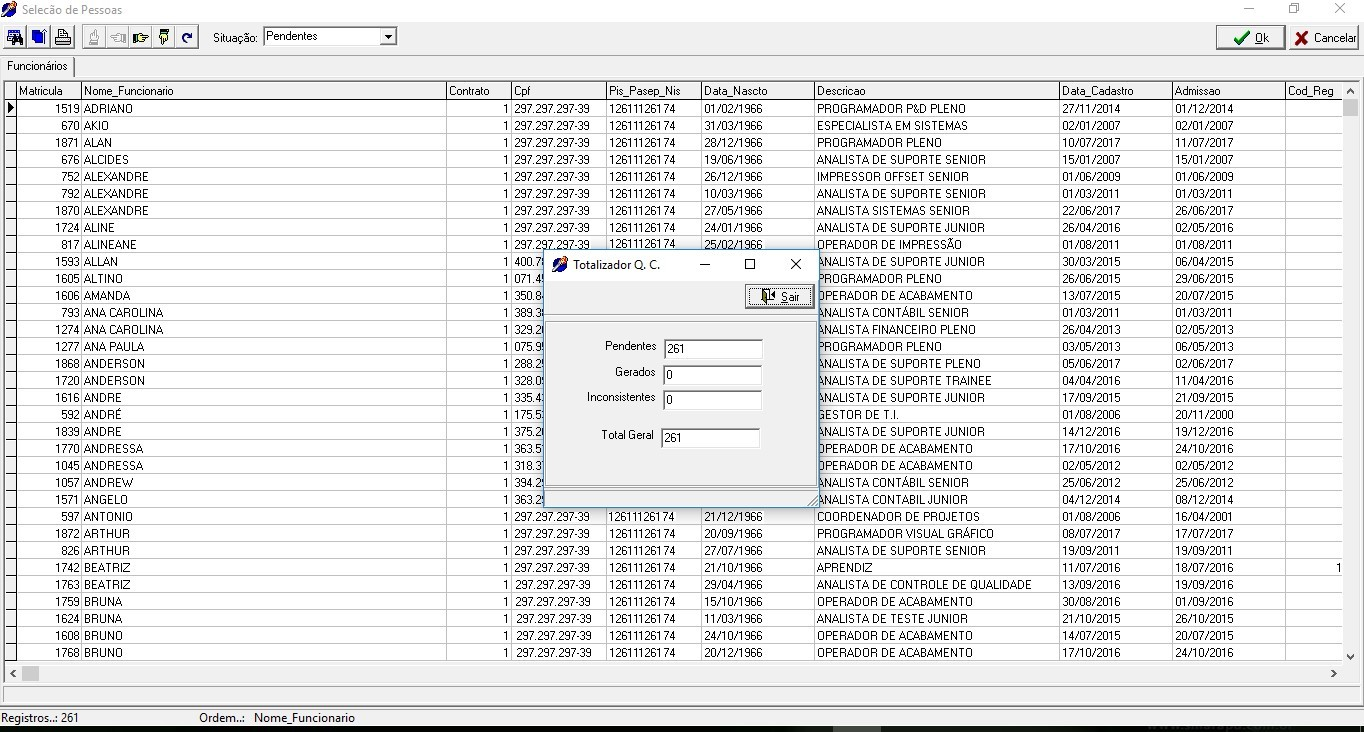The image size is (1364, 732).
Task: Click inside the Gerados value field
Action: pos(712,375)
